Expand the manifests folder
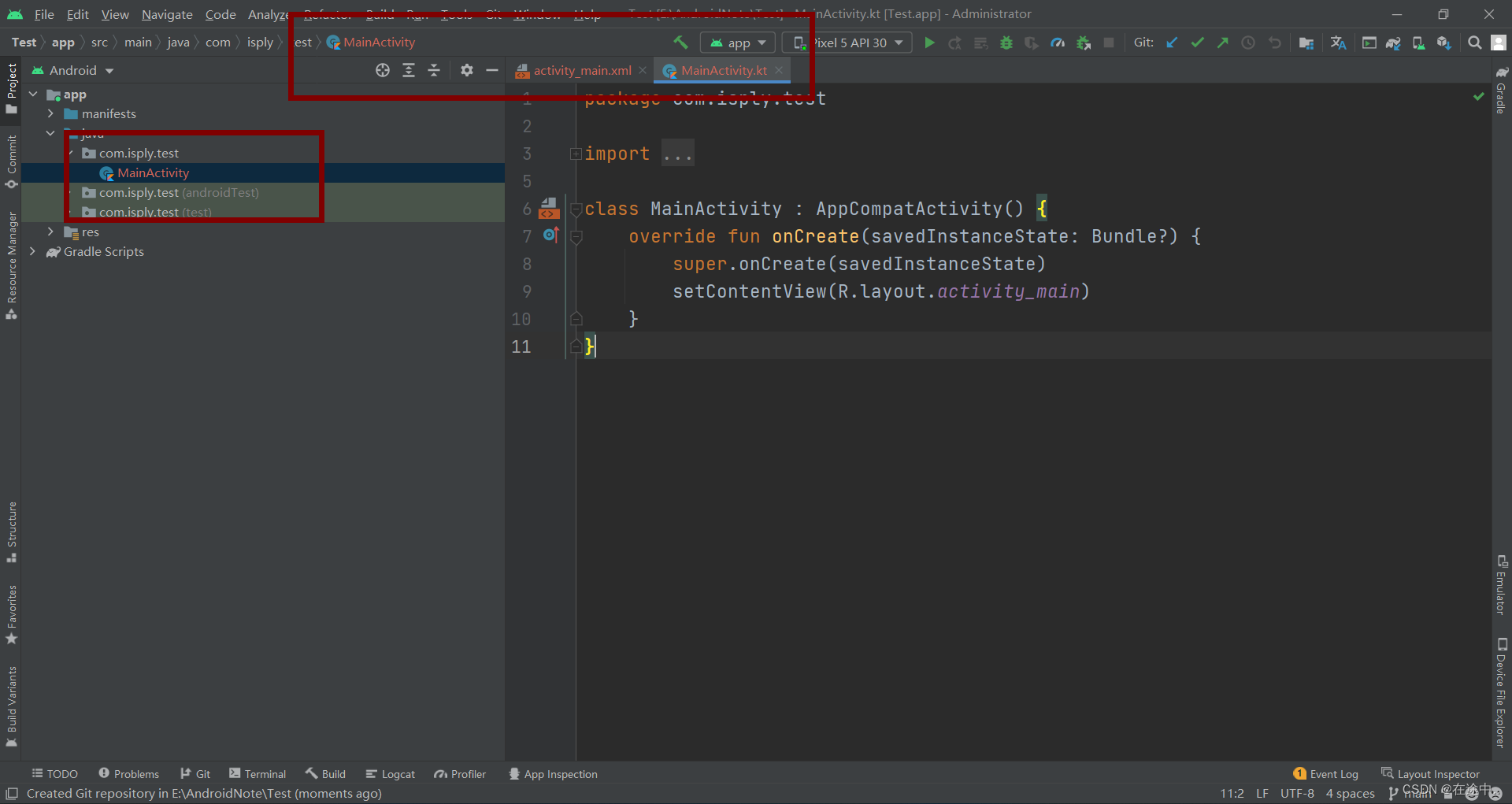1512x804 pixels. click(x=50, y=113)
